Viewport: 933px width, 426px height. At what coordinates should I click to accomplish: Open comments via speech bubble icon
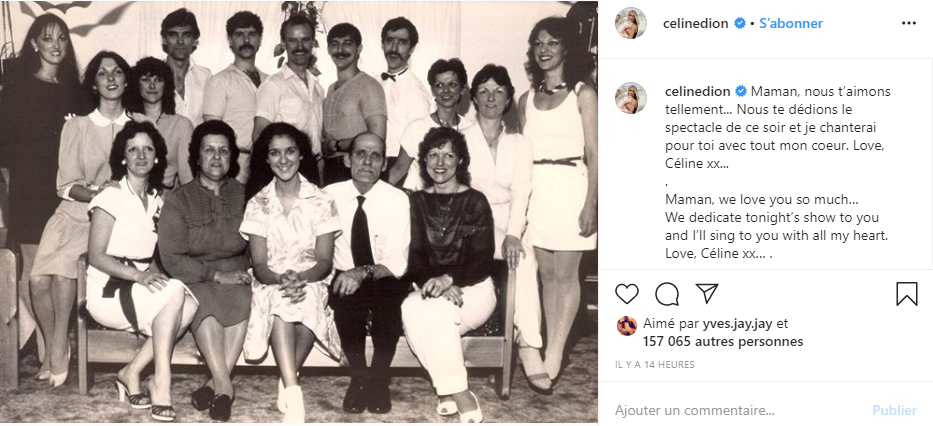click(x=667, y=294)
